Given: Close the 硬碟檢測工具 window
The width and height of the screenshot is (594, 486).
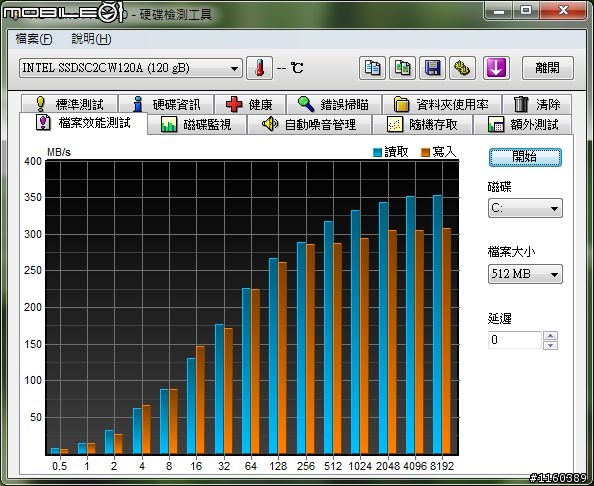Looking at the screenshot, I should coord(563,11).
